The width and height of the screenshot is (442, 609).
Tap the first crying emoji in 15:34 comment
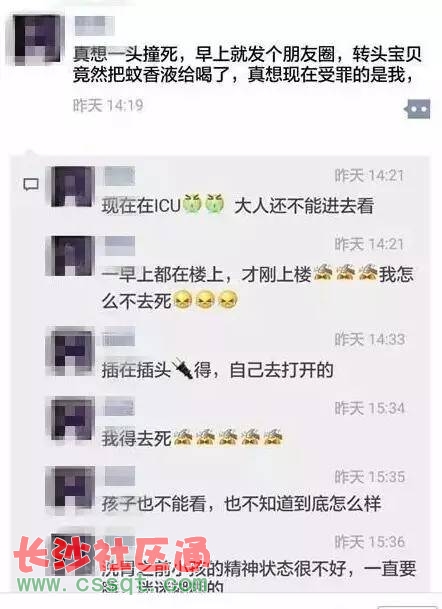point(183,437)
